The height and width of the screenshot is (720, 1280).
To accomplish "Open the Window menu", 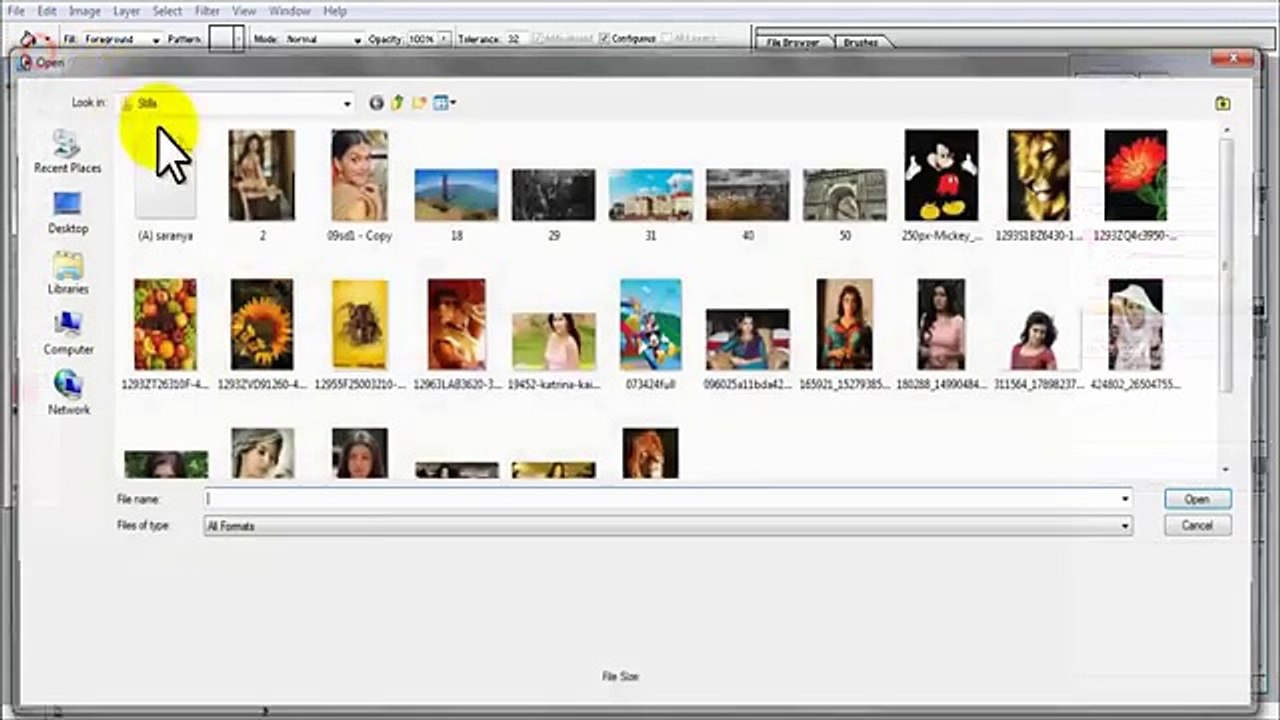I will [x=290, y=11].
